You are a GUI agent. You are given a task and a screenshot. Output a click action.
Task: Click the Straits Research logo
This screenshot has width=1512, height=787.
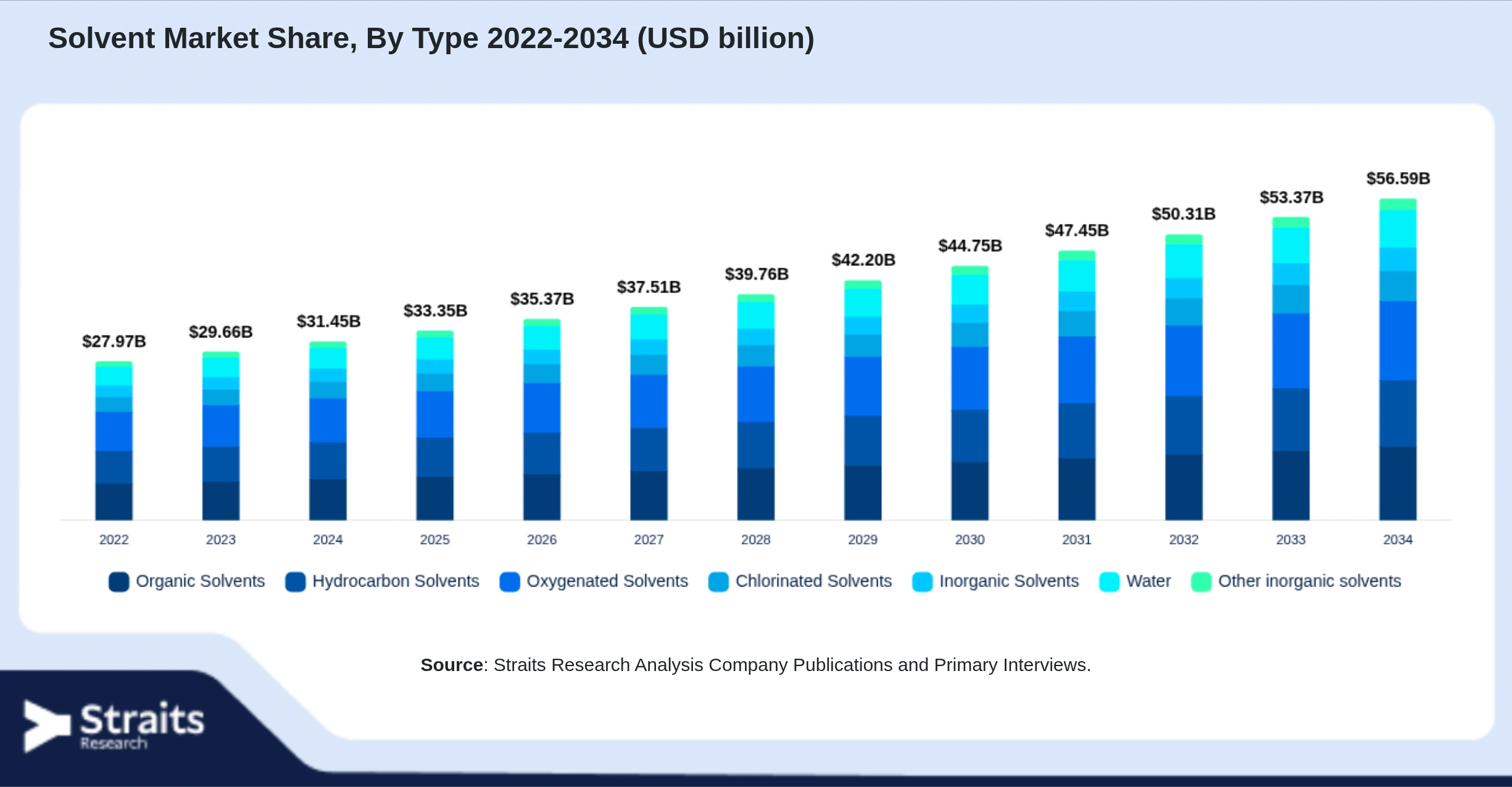[114, 726]
